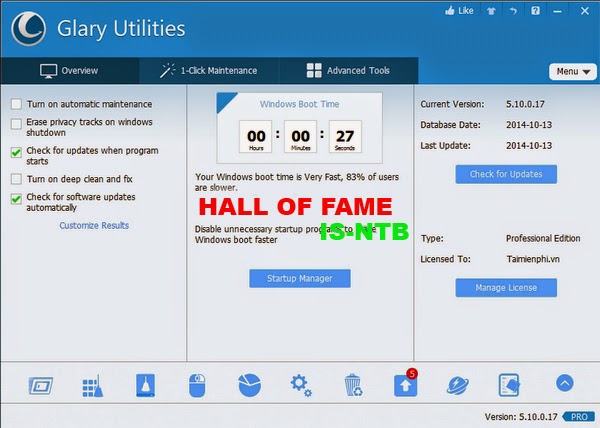Open the Advanced Tools tab
600x428 pixels.
point(348,71)
